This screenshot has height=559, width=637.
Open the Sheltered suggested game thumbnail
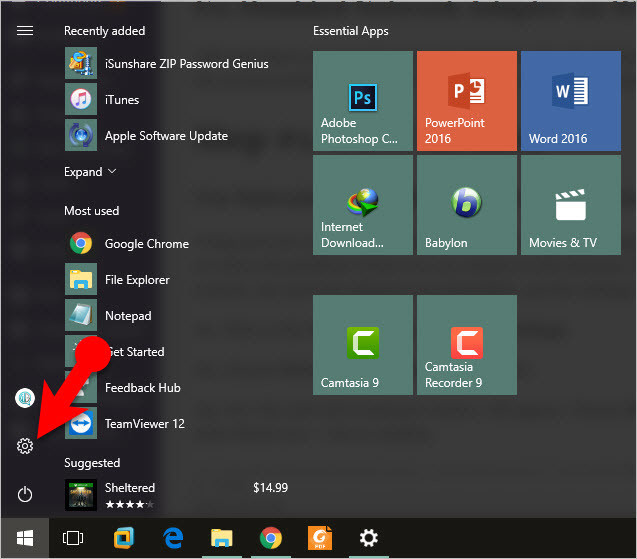(x=81, y=495)
